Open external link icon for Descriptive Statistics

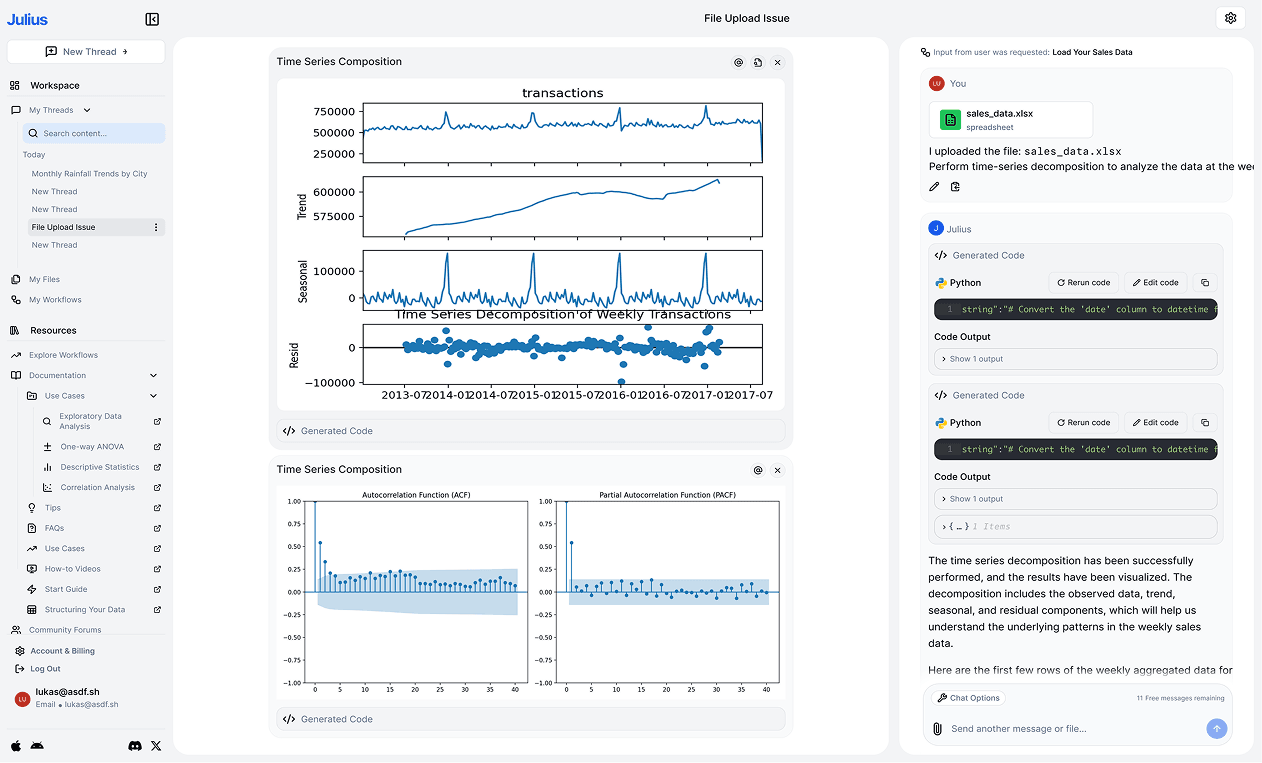click(x=157, y=467)
